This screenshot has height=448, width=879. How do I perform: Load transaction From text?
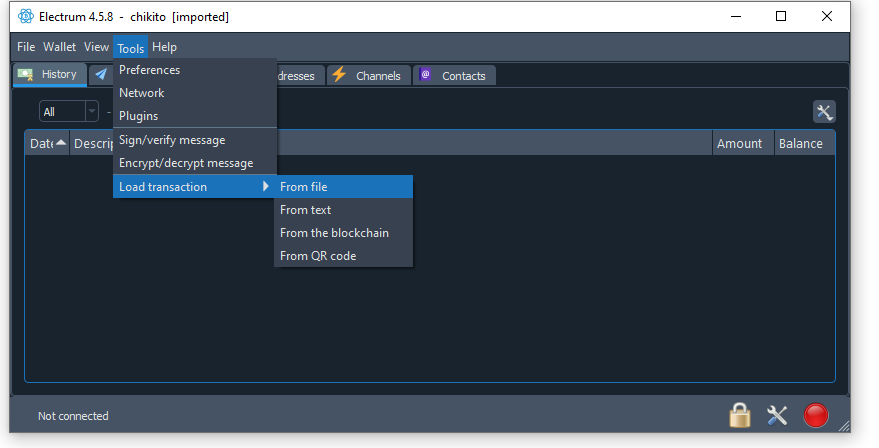coord(343,210)
